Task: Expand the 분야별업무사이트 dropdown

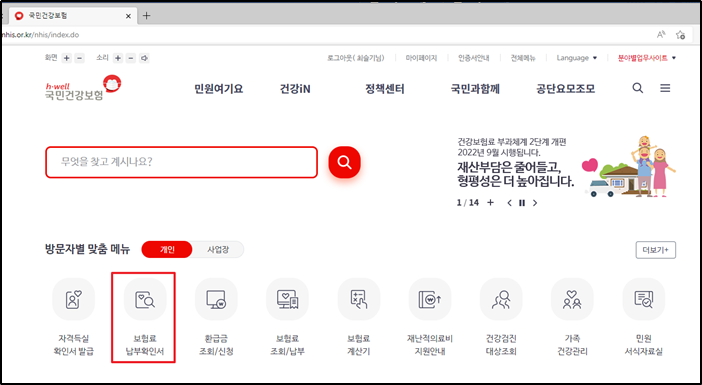Action: click(647, 58)
